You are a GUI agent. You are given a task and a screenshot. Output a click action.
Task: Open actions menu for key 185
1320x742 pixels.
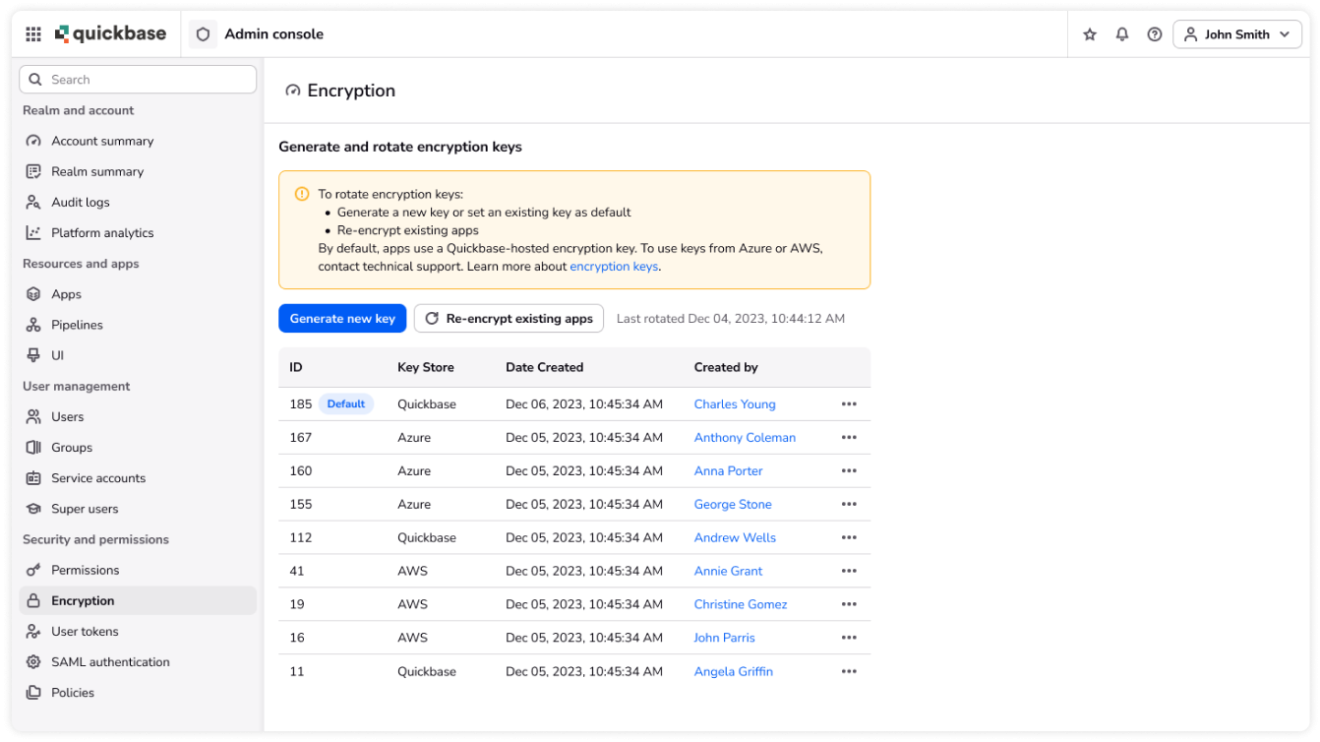tap(849, 403)
